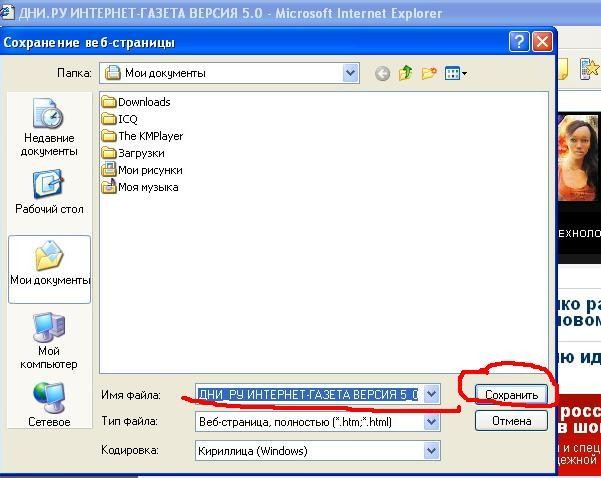Image resolution: width=601 pixels, height=478 pixels.
Task: Click the Имя файла text field
Action: (310, 394)
